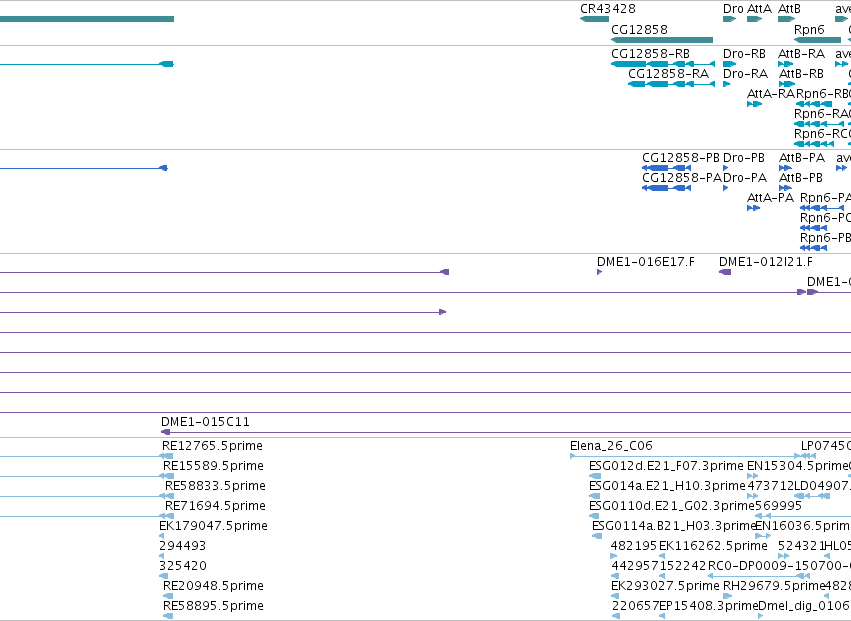Viewport: 851px width, 621px height.
Task: Select the AttA gene label
Action: coord(759,9)
